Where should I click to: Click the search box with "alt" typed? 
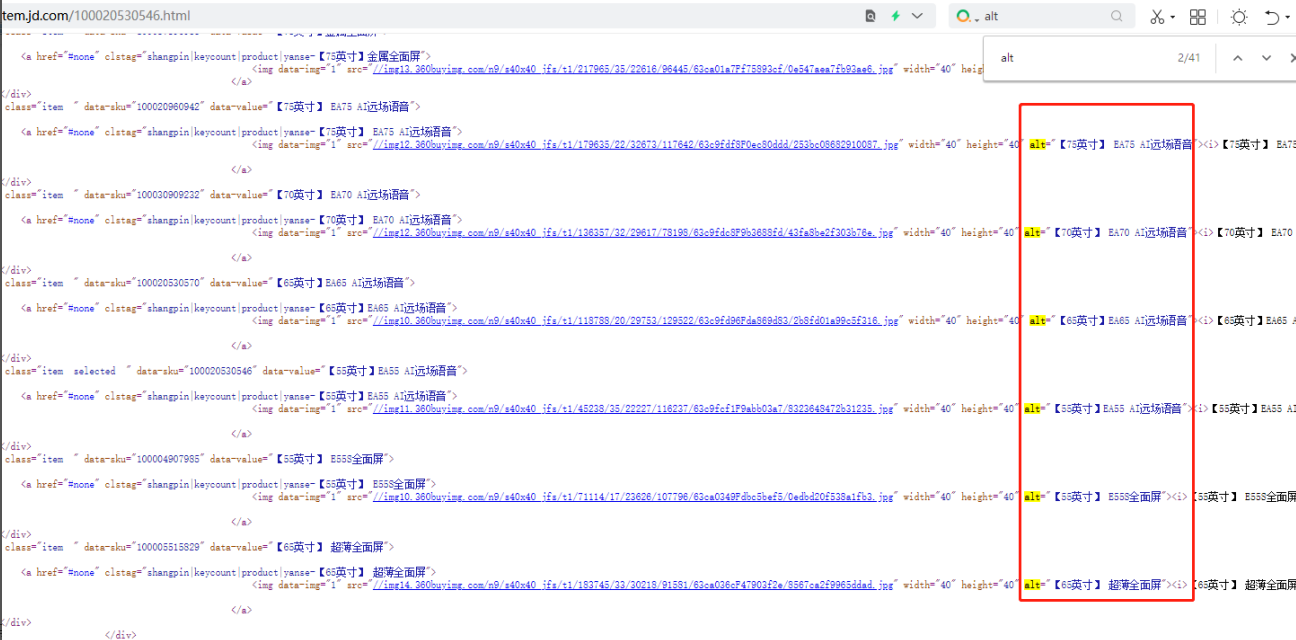(1040, 16)
